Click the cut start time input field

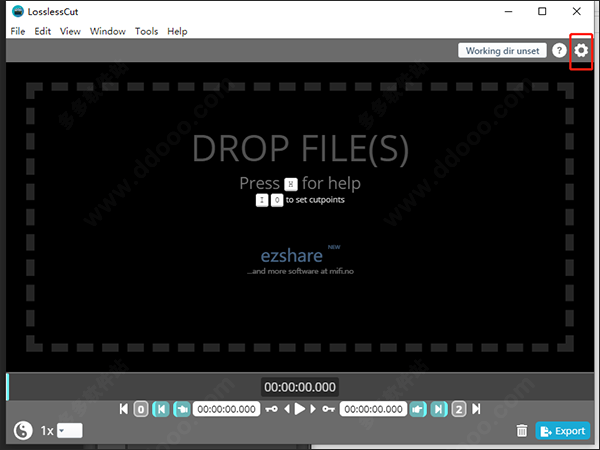coord(227,409)
